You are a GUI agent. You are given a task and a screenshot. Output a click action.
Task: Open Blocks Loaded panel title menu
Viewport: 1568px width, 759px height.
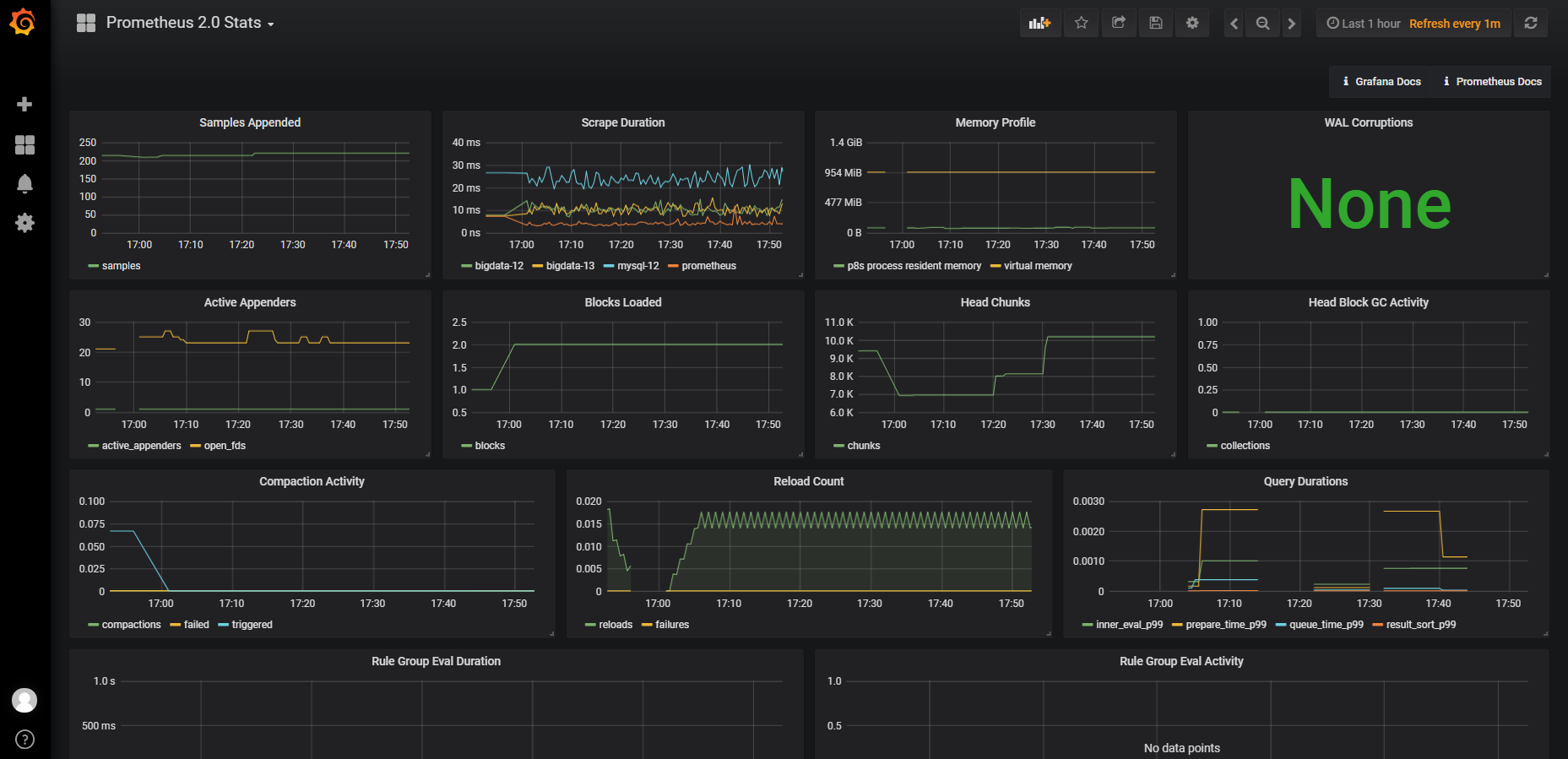[x=623, y=302]
